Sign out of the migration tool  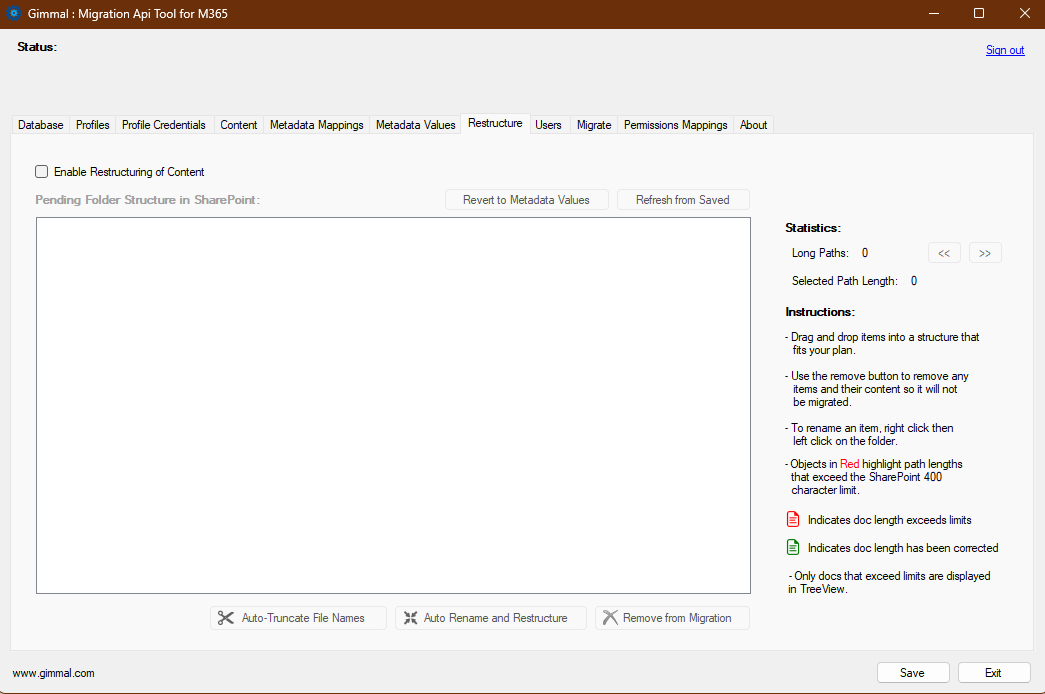(1004, 49)
